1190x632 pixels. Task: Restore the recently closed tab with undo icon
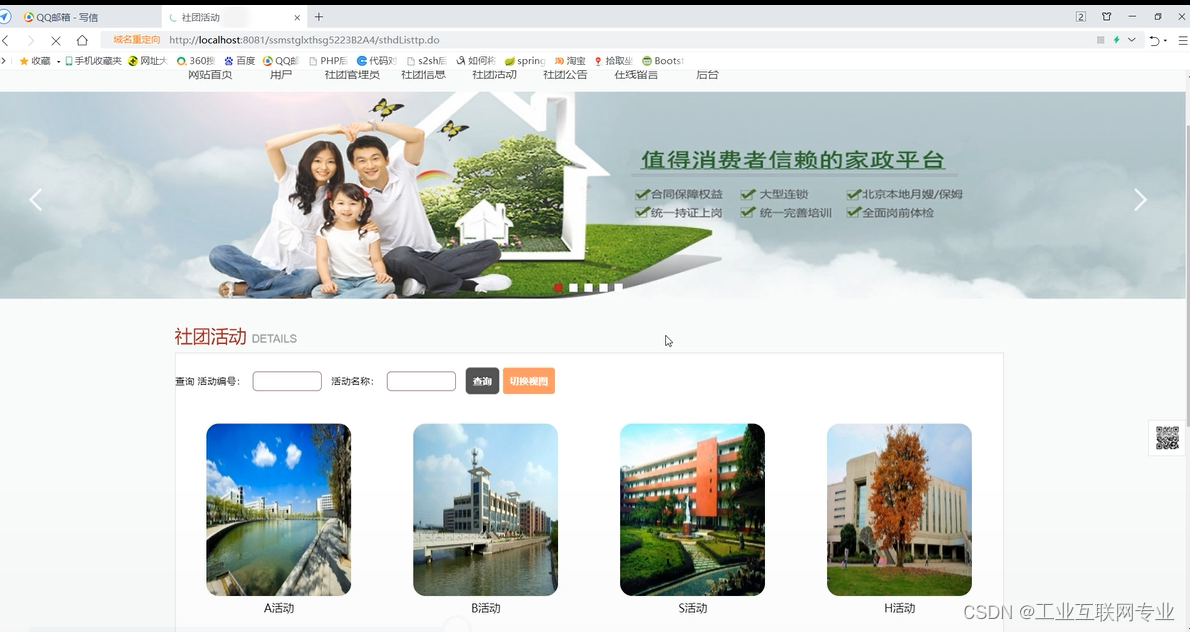[x=1154, y=40]
